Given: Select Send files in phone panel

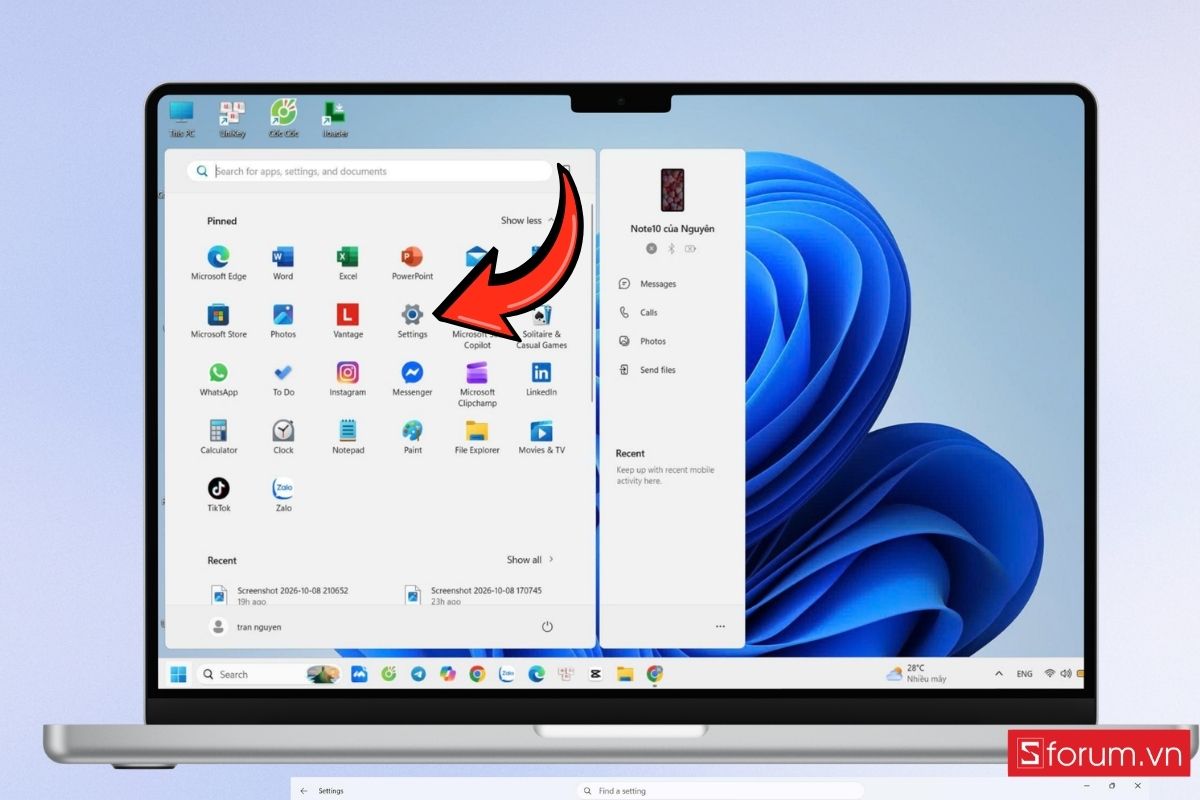Looking at the screenshot, I should pos(648,370).
